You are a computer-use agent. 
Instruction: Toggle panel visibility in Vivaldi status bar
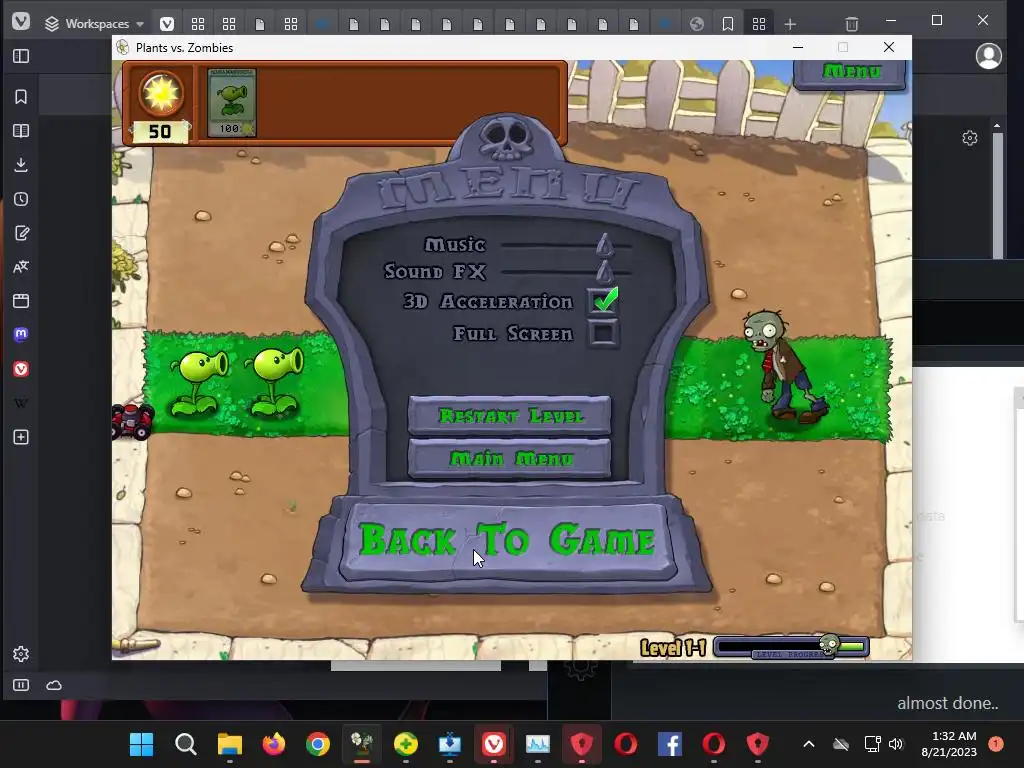[21, 685]
